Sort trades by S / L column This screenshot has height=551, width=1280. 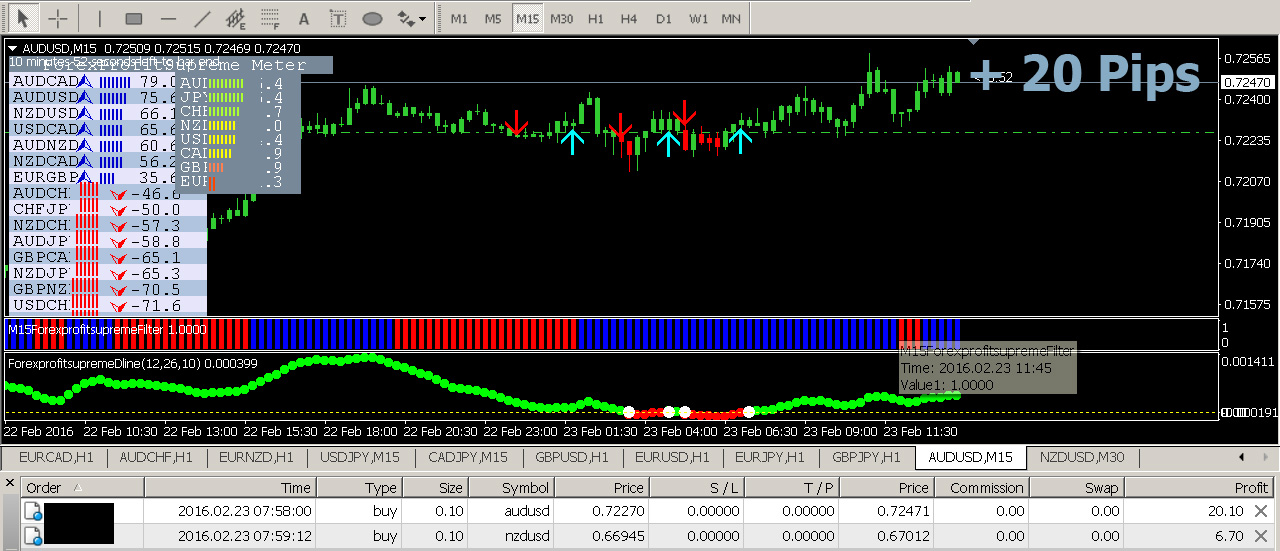click(x=698, y=488)
